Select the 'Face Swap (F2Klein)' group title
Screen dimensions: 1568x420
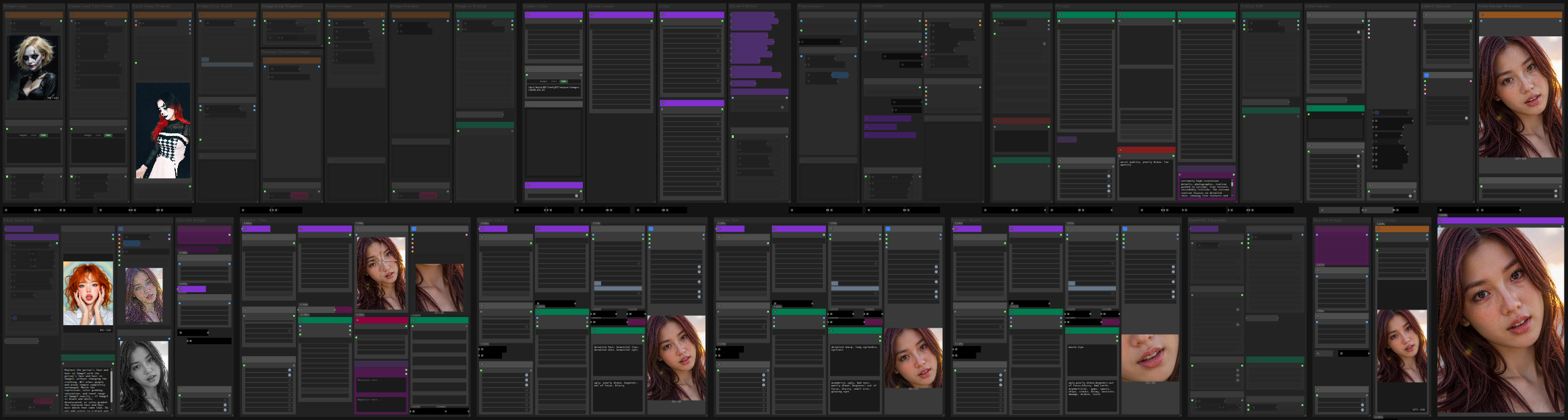[x=24, y=220]
